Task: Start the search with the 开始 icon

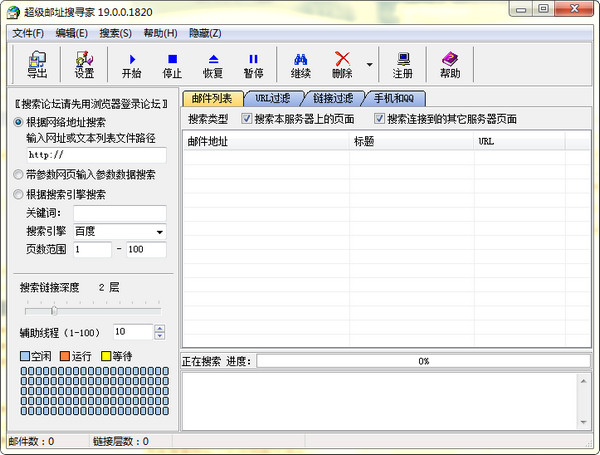Action: pyautogui.click(x=131, y=64)
